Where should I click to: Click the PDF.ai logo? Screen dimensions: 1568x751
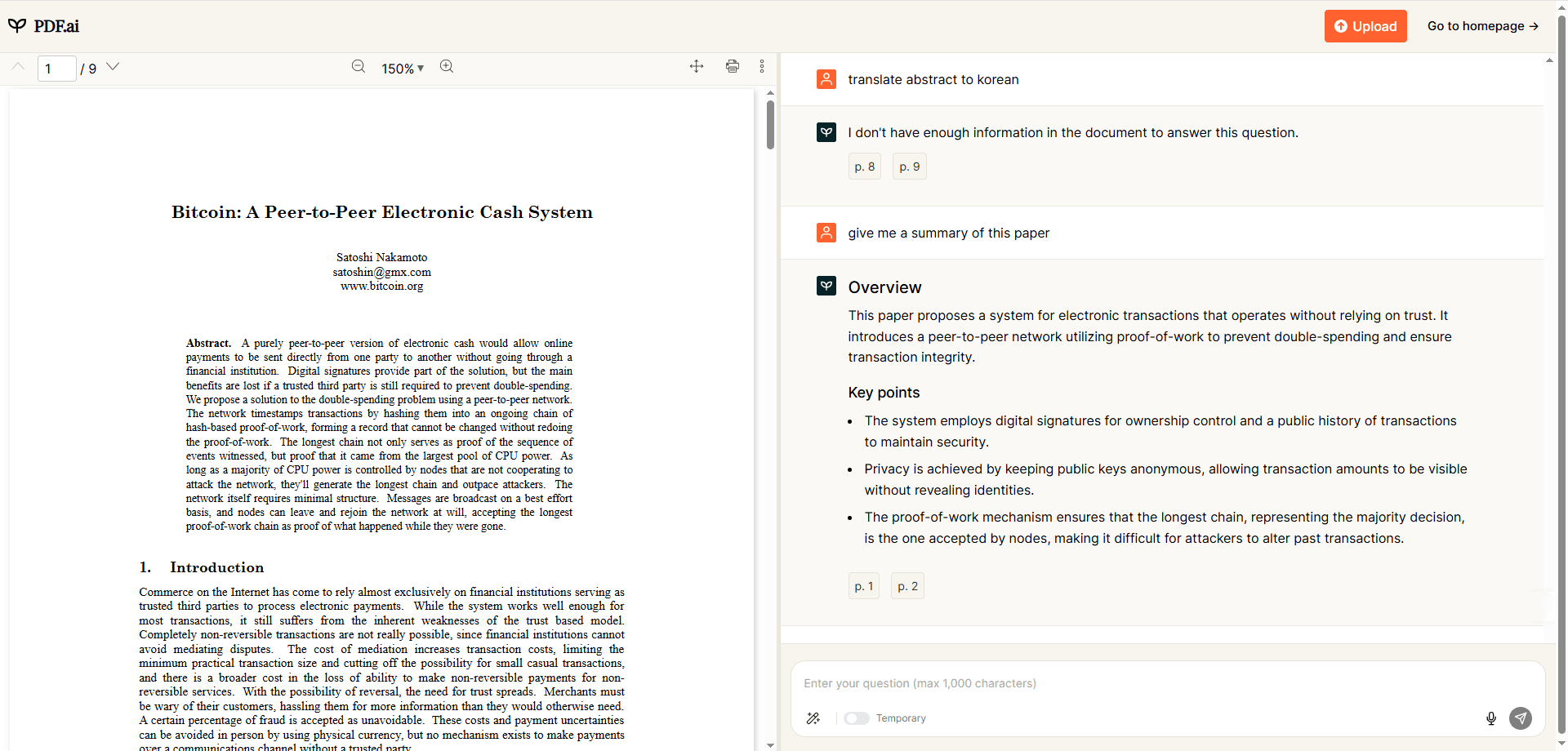pyautogui.click(x=44, y=26)
